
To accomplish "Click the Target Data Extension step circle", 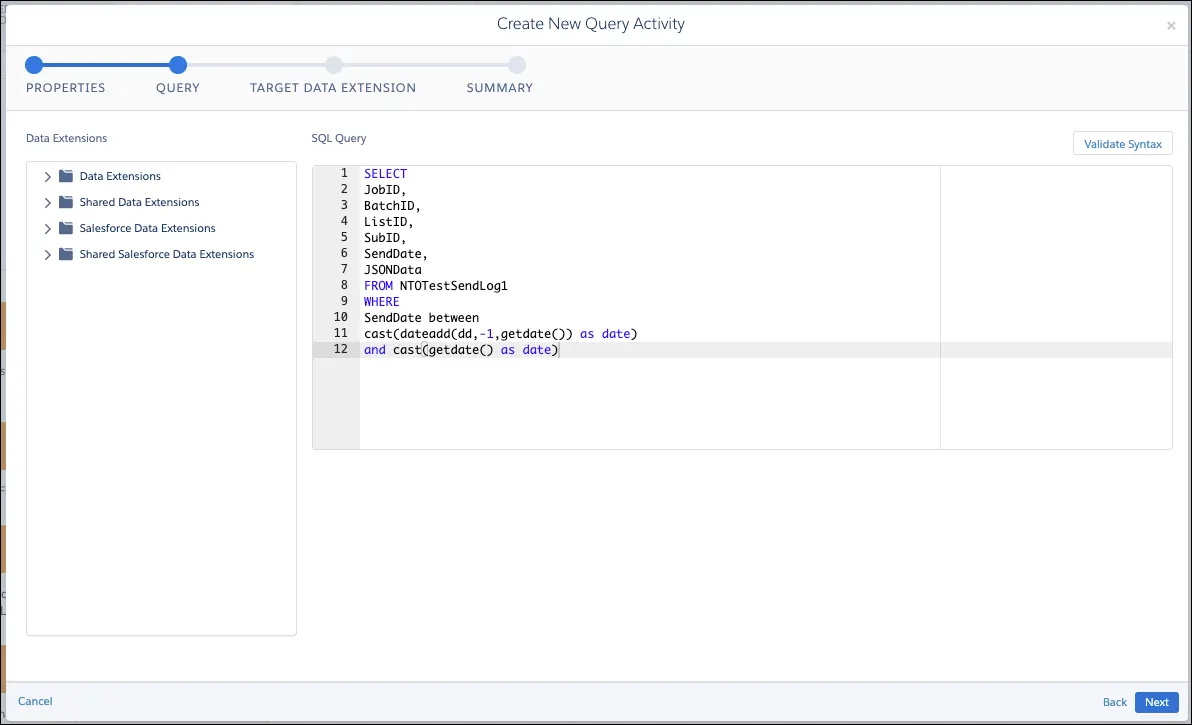I will click(x=334, y=63).
